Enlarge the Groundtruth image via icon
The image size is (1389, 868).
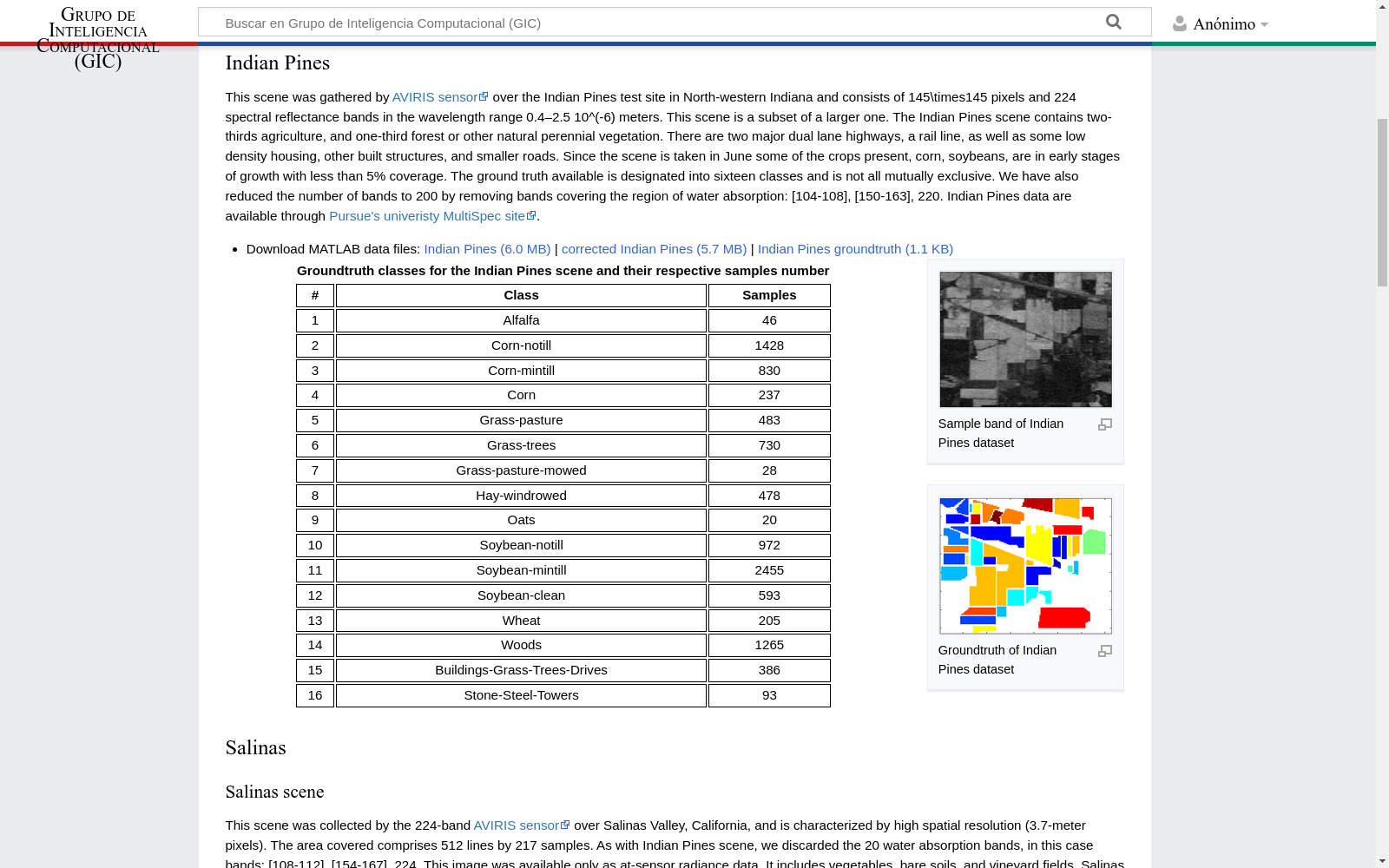(1105, 651)
